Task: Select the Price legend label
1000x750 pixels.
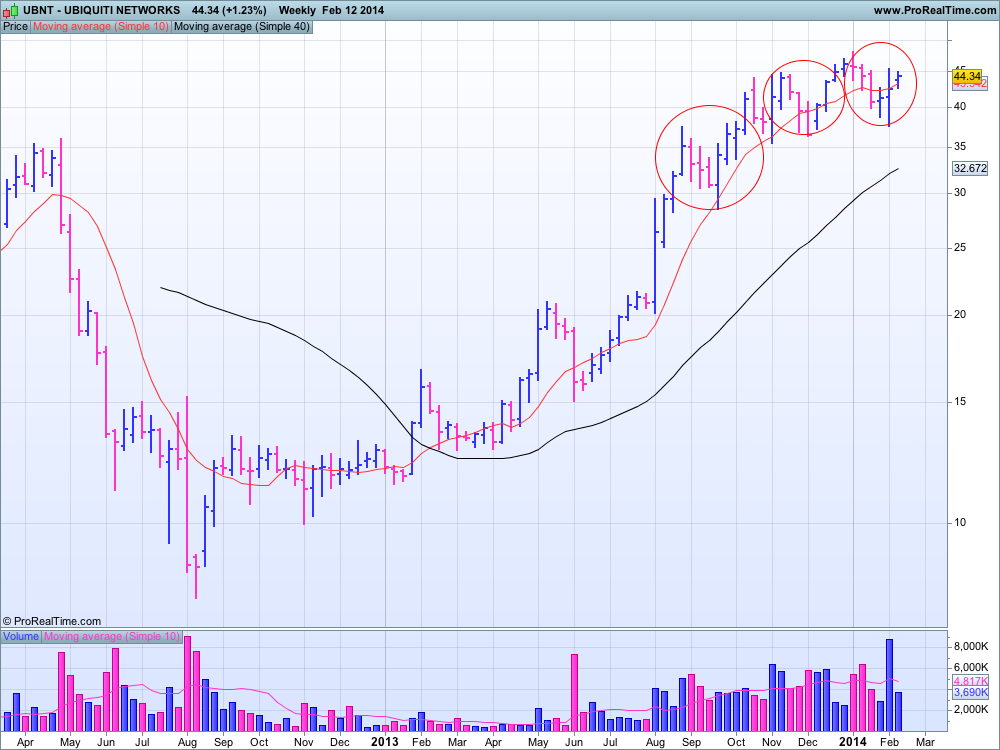Action: point(15,27)
